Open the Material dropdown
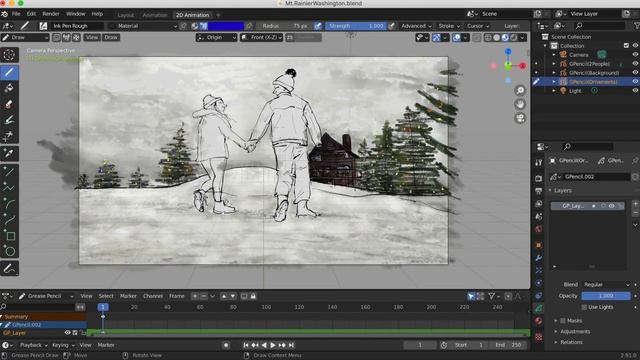Screen dimensions: 640x360 tap(143, 26)
